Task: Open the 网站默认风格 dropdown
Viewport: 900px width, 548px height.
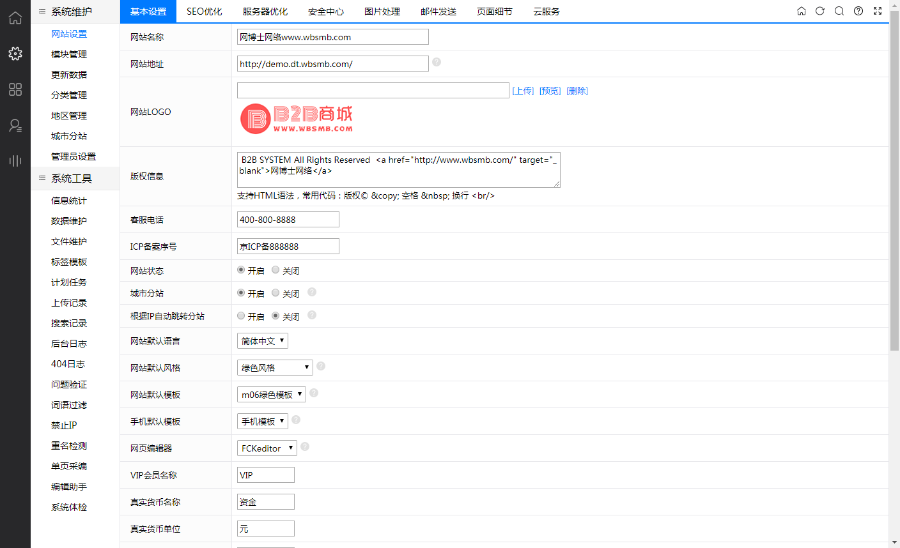Action: pos(275,368)
